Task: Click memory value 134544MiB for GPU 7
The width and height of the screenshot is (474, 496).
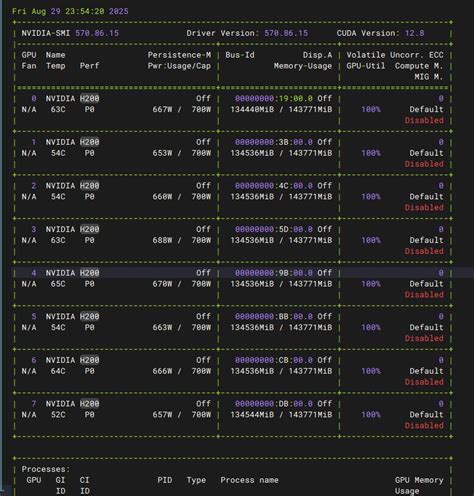Action: point(252,415)
